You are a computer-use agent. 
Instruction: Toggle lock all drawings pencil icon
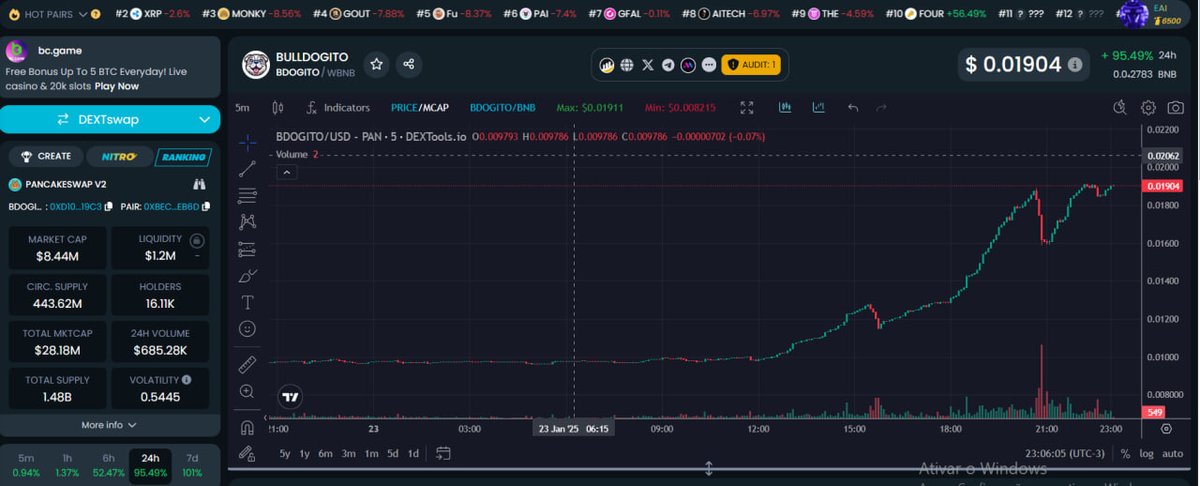pos(247,453)
